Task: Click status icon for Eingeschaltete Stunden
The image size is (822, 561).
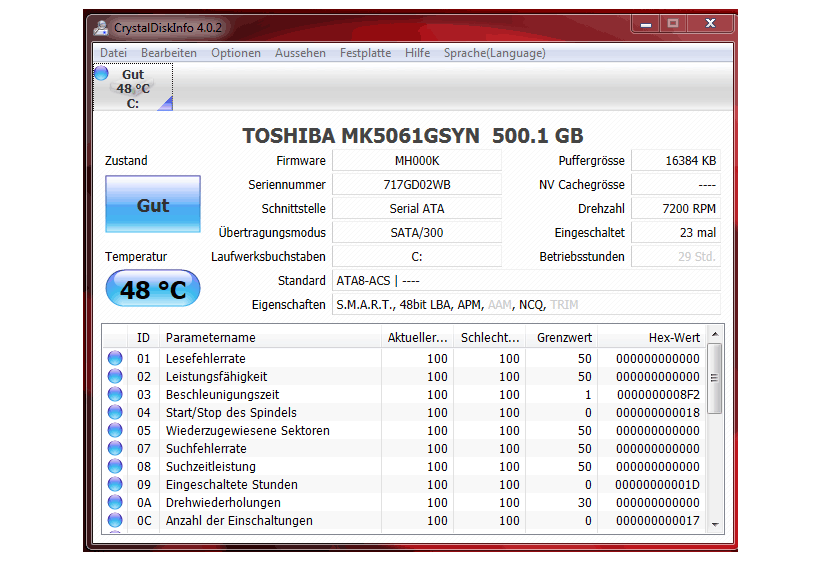Action: [115, 484]
